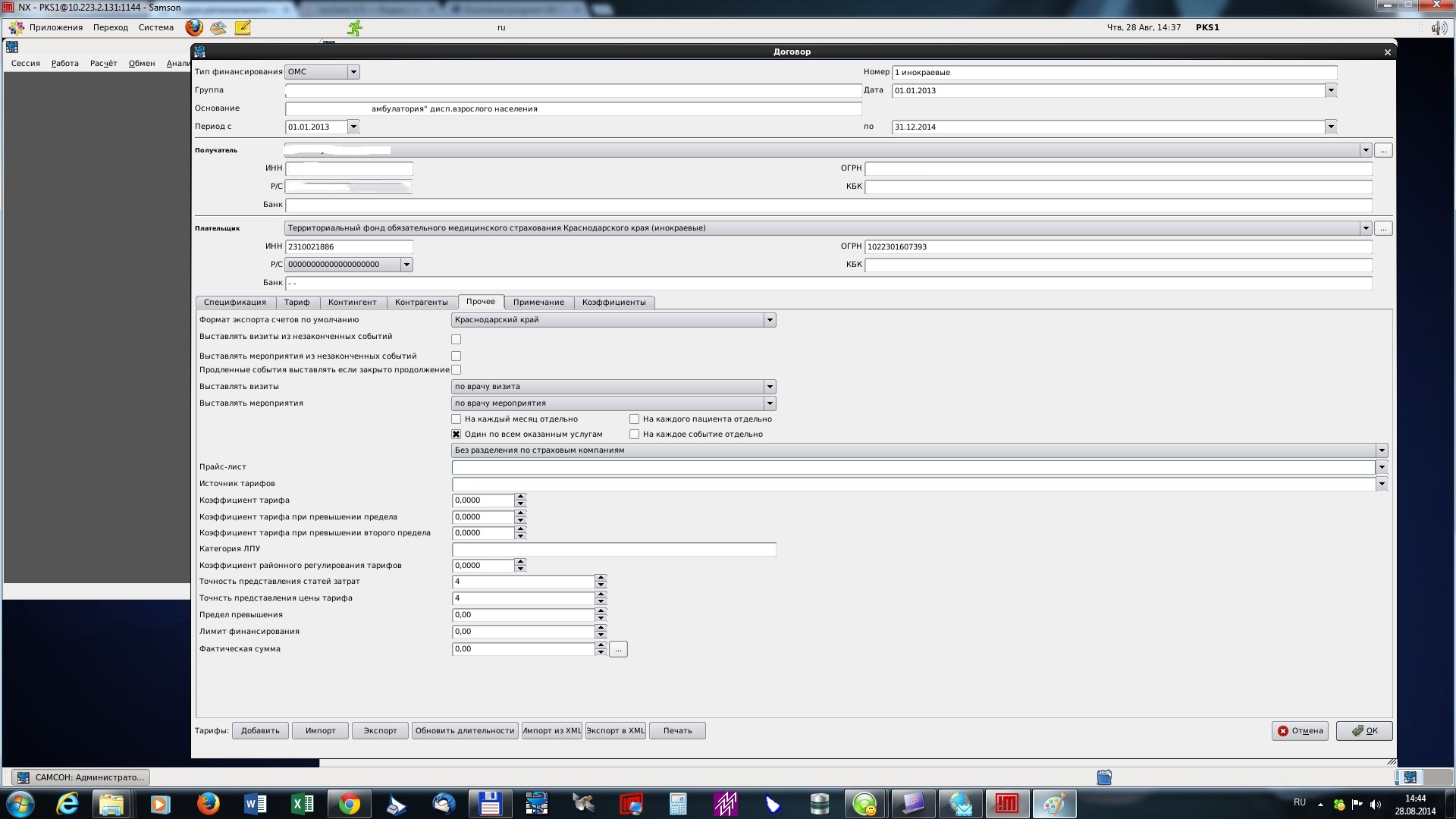This screenshot has width=1456, height=819.
Task: Launch Firefox from the GNOME top panel
Action: (194, 27)
